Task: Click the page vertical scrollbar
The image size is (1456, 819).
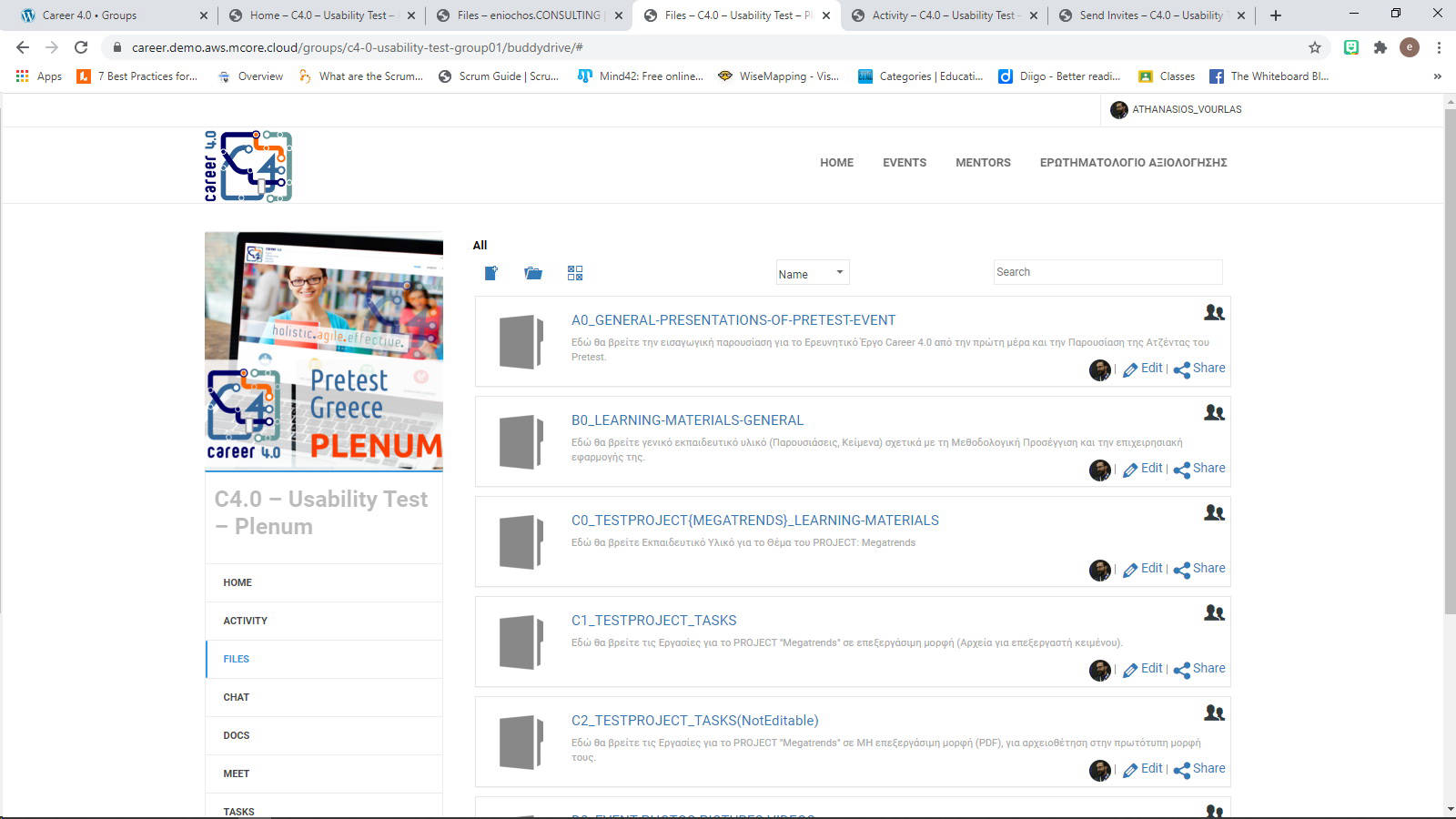Action: click(x=1450, y=364)
